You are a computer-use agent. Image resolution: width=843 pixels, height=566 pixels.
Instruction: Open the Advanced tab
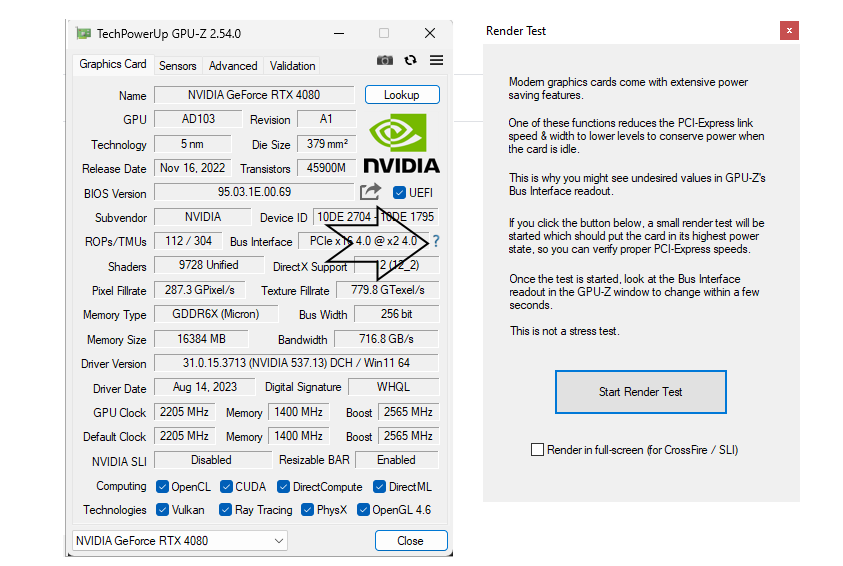(233, 66)
